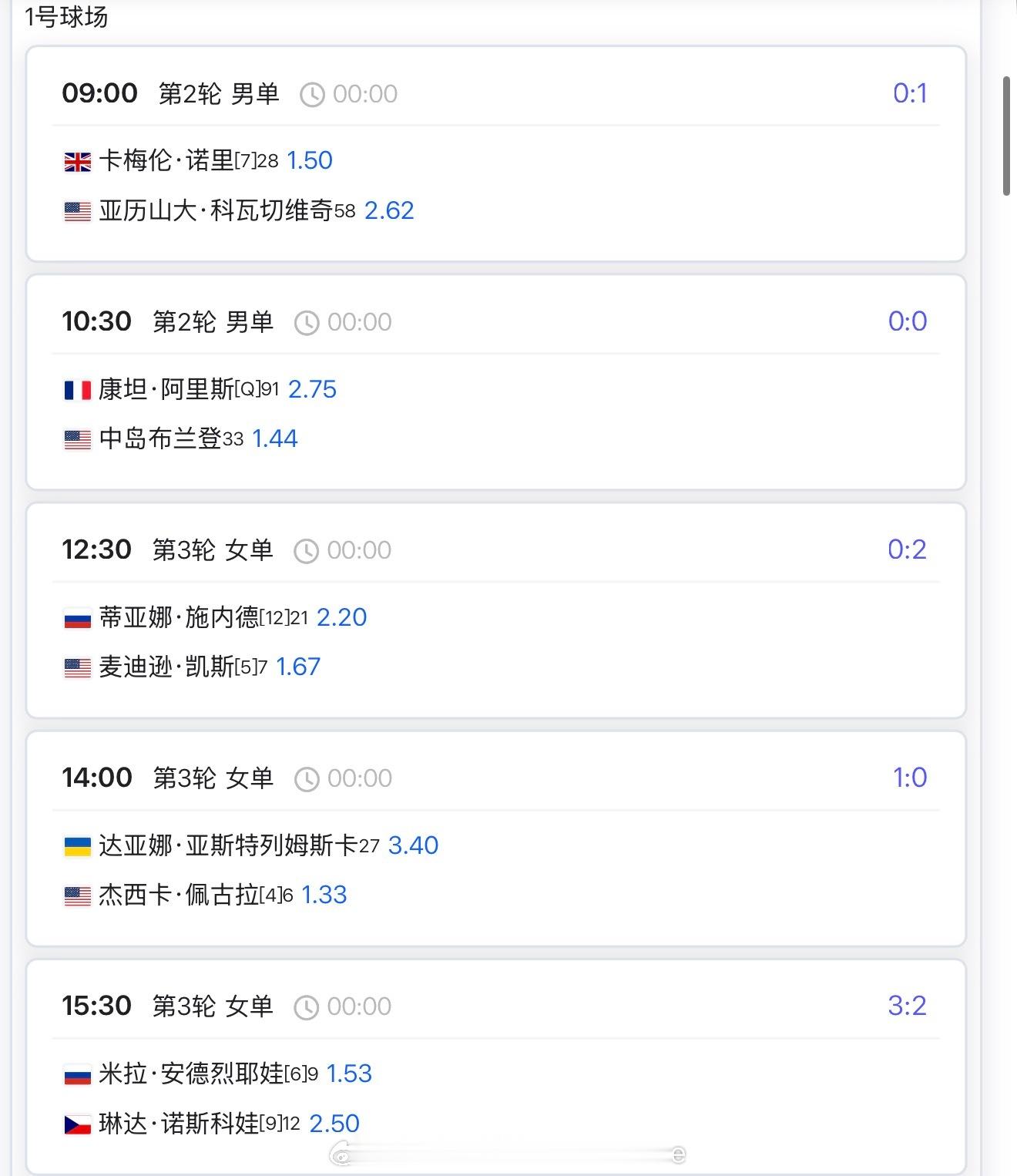Open player 中岛布兰登
Viewport: 1017px width, 1176px height.
coord(160,438)
